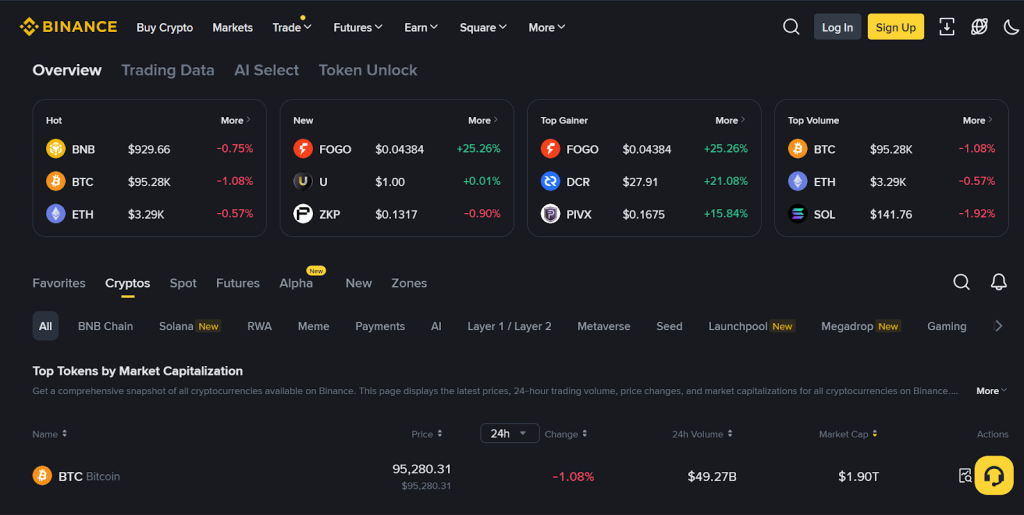Click the search icon in top navigation
Screen dimensions: 1024x515
coord(791,27)
